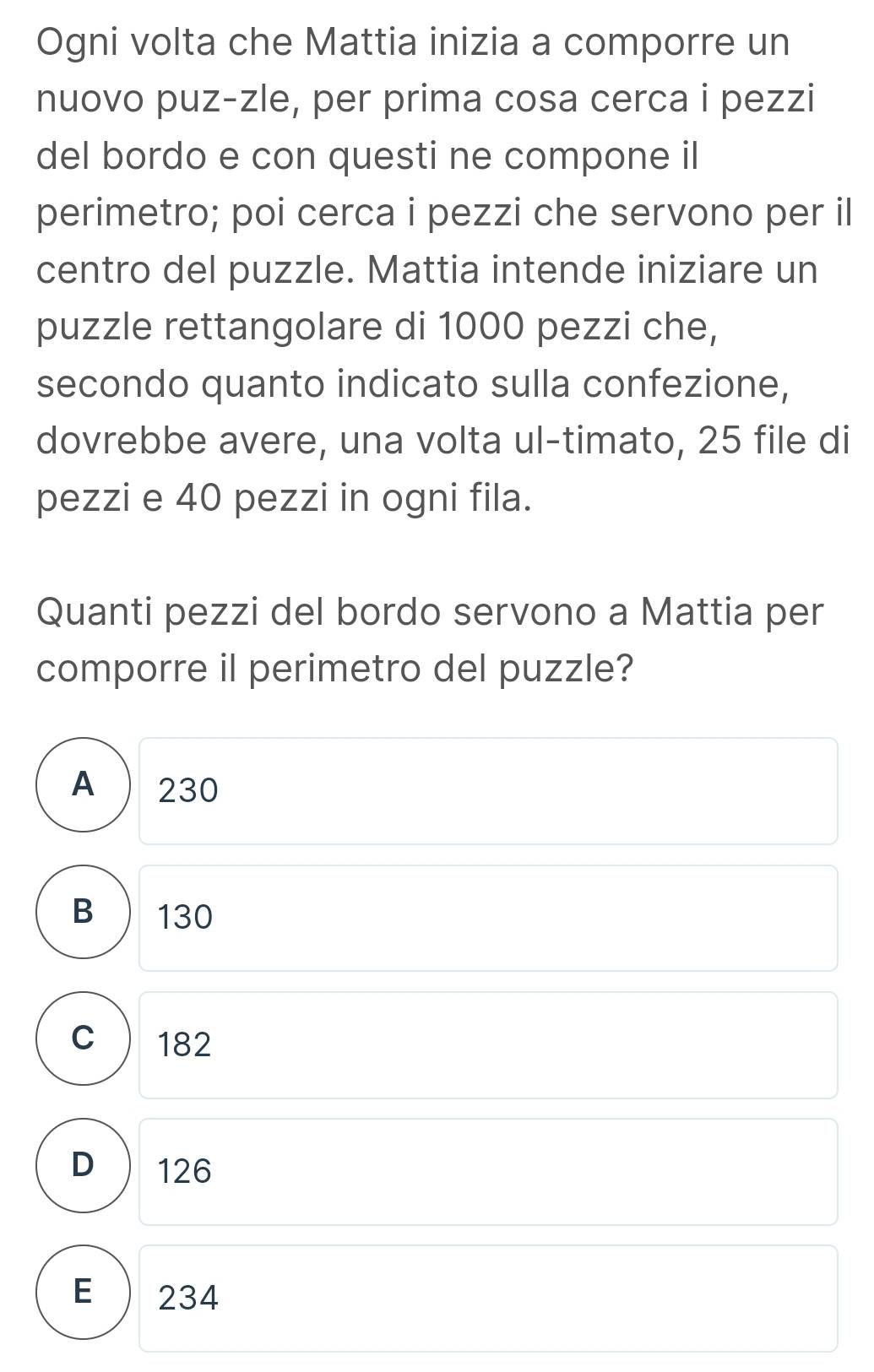The image size is (874, 1372).
Task: Pick the circle labeled D
Action: tap(83, 1165)
